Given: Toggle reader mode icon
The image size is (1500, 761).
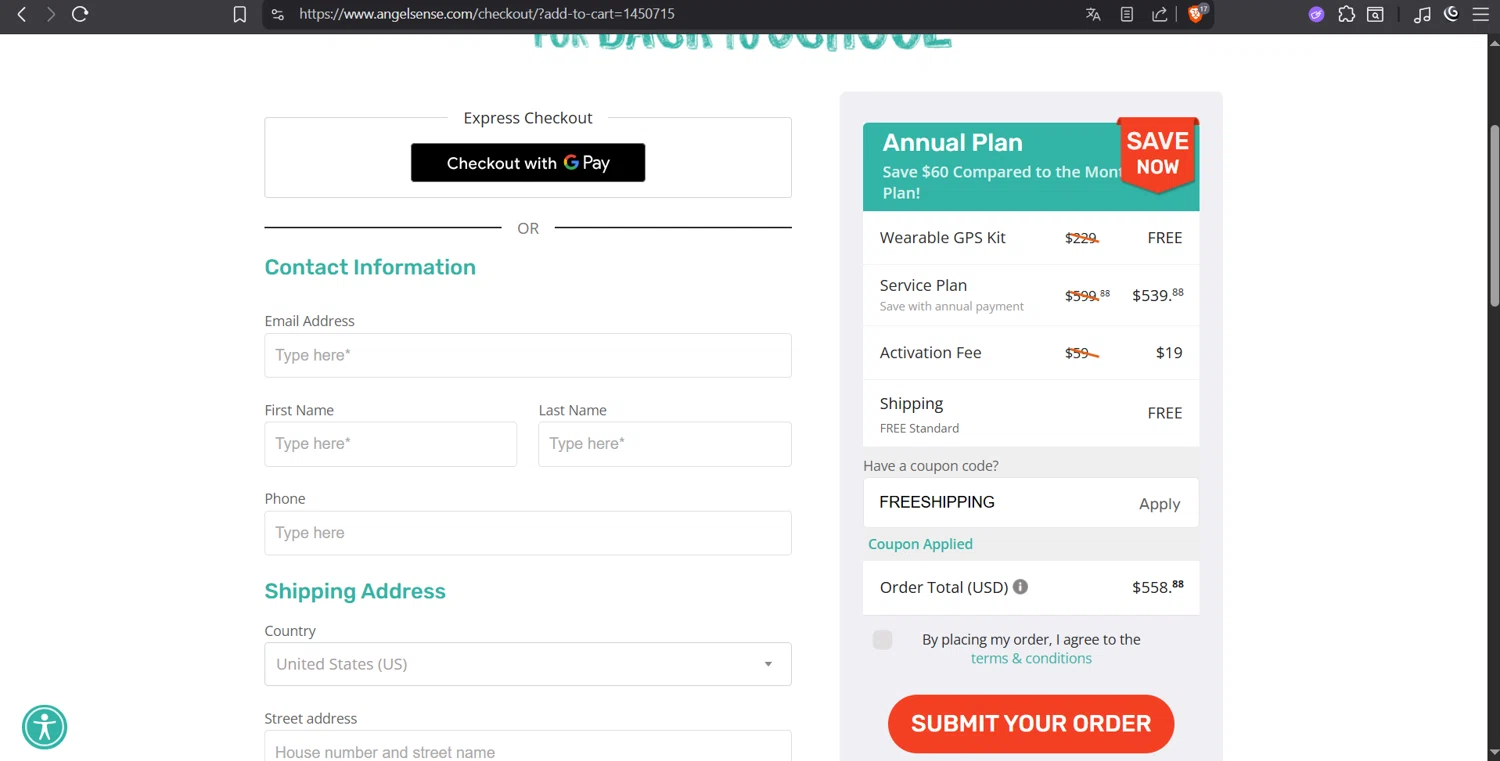Looking at the screenshot, I should tap(1127, 14).
